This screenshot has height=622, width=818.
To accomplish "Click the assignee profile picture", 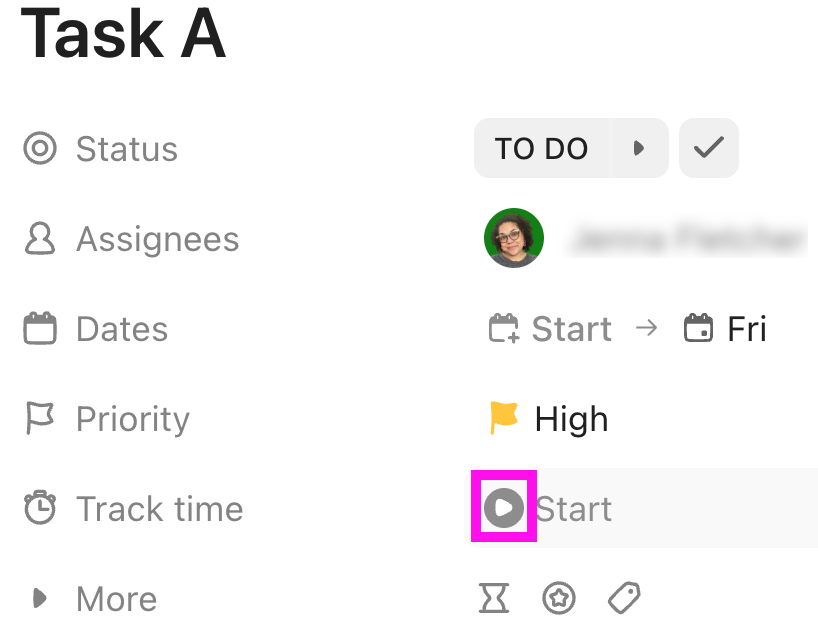I will click(514, 238).
